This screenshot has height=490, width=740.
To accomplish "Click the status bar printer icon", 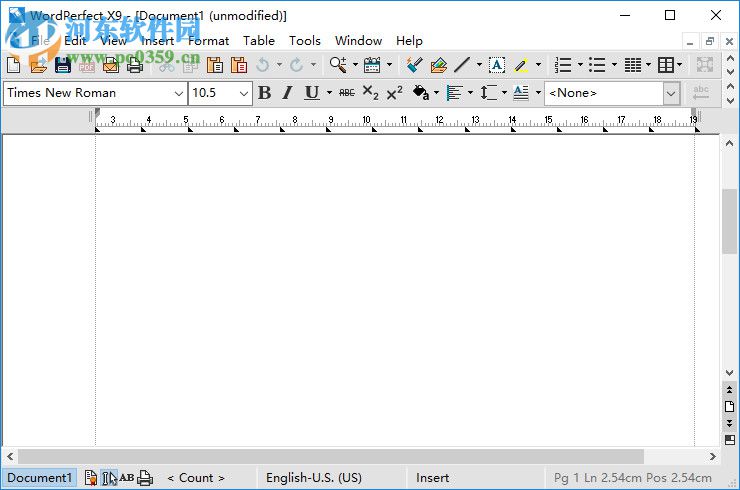I will click(145, 478).
